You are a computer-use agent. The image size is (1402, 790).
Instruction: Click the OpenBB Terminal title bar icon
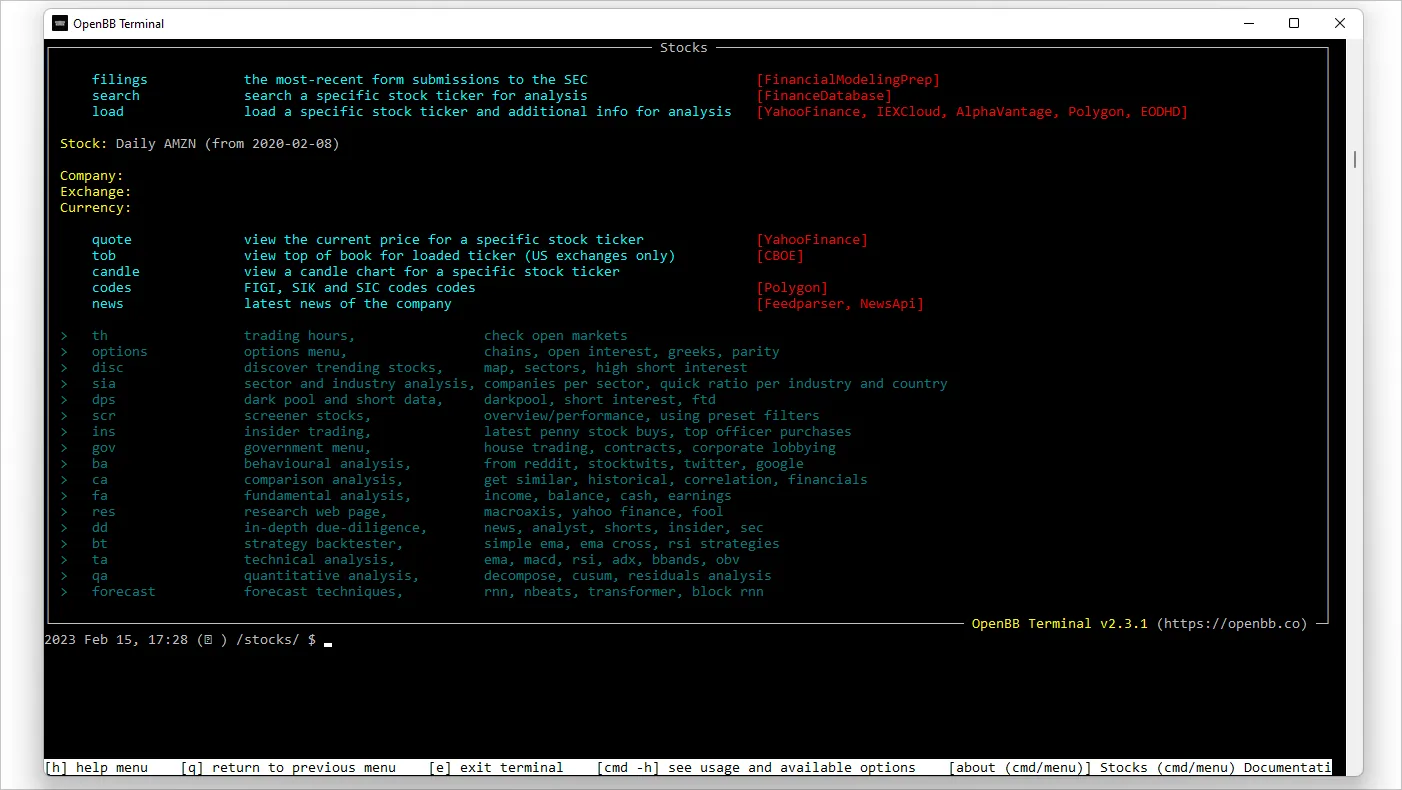pos(60,23)
